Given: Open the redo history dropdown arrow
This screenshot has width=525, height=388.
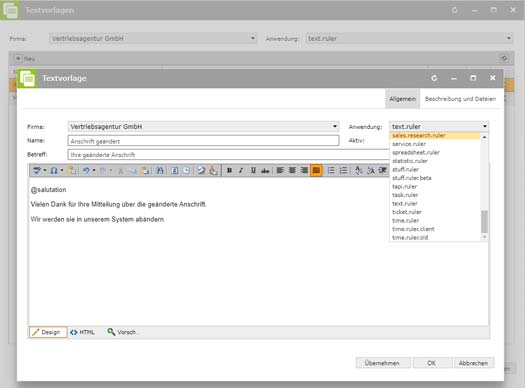Looking at the screenshot, I should coord(111,170).
